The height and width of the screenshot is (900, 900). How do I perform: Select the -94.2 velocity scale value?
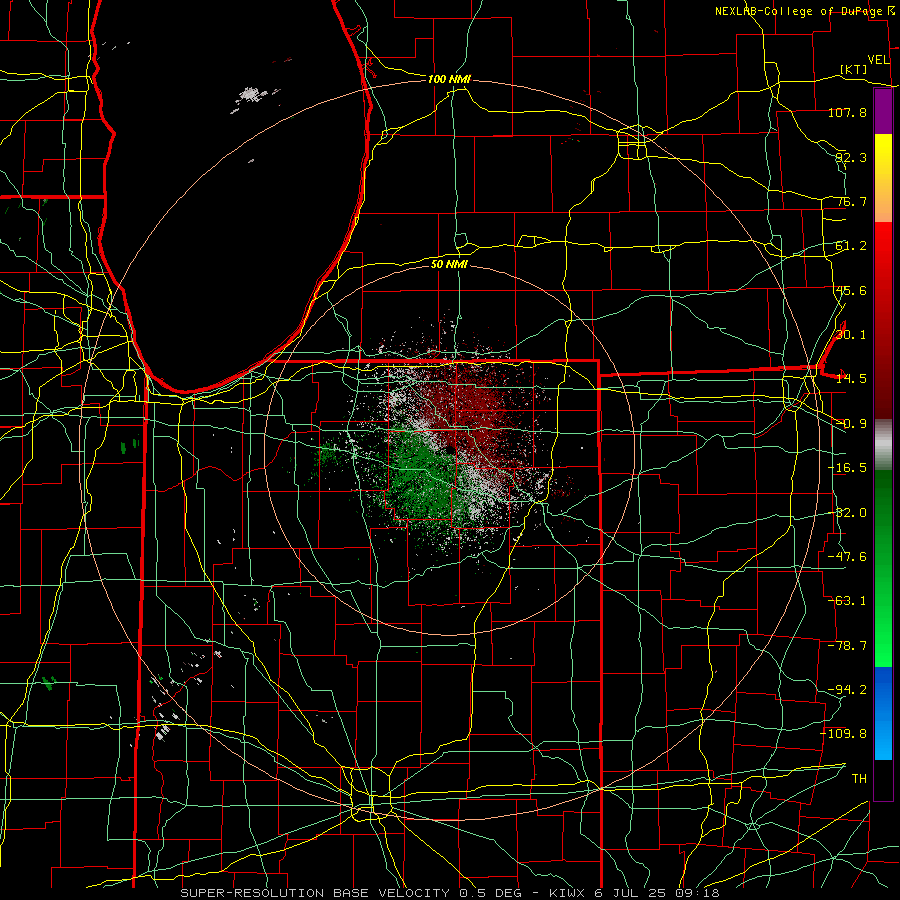click(847, 690)
